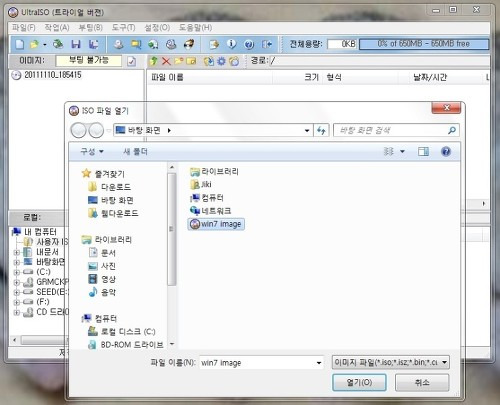The height and width of the screenshot is (405, 500).
Task: Click the Add files globe icon
Action: point(209,61)
